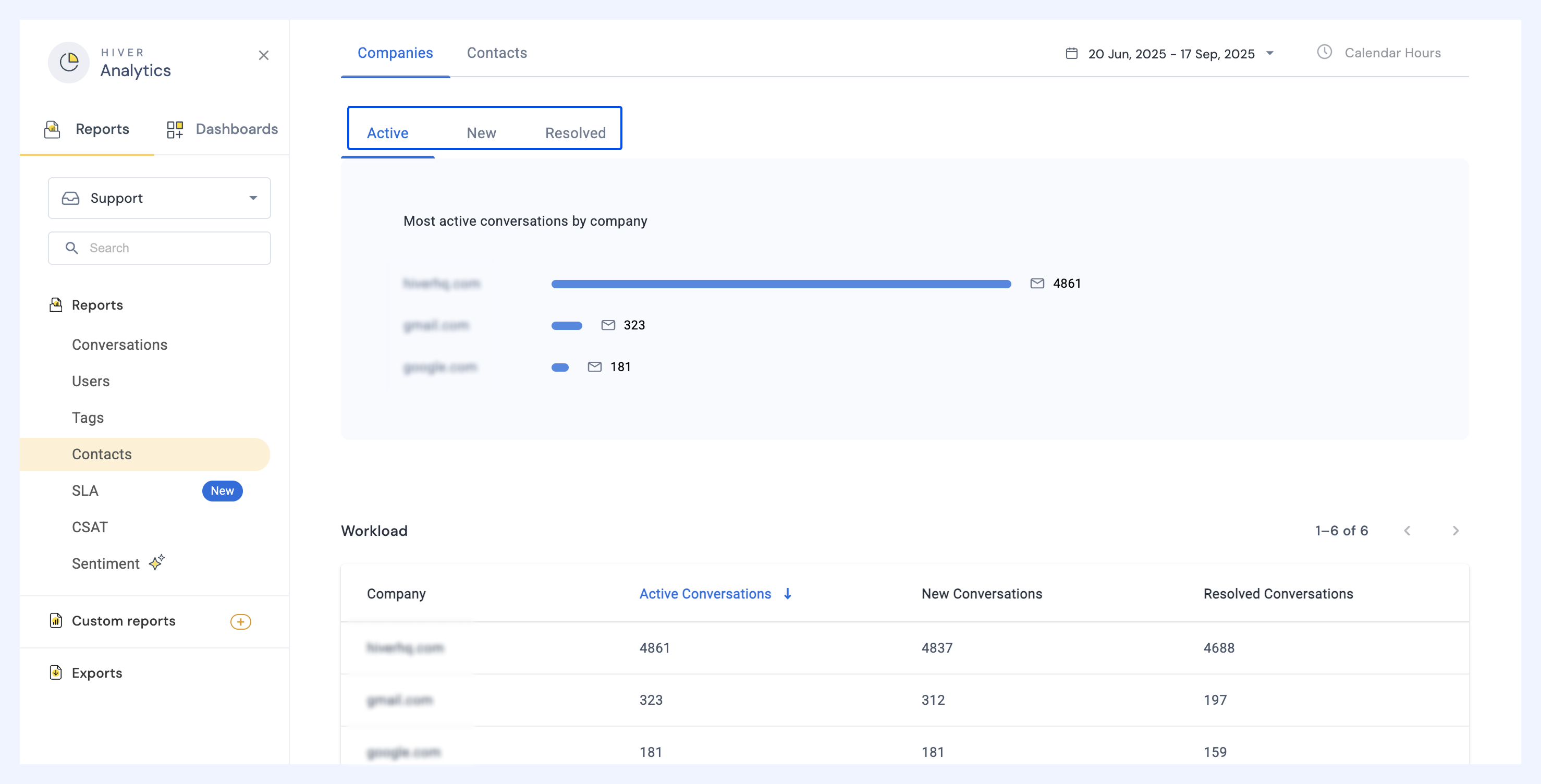
Task: Click the descending sort arrow icon
Action: coord(788,594)
